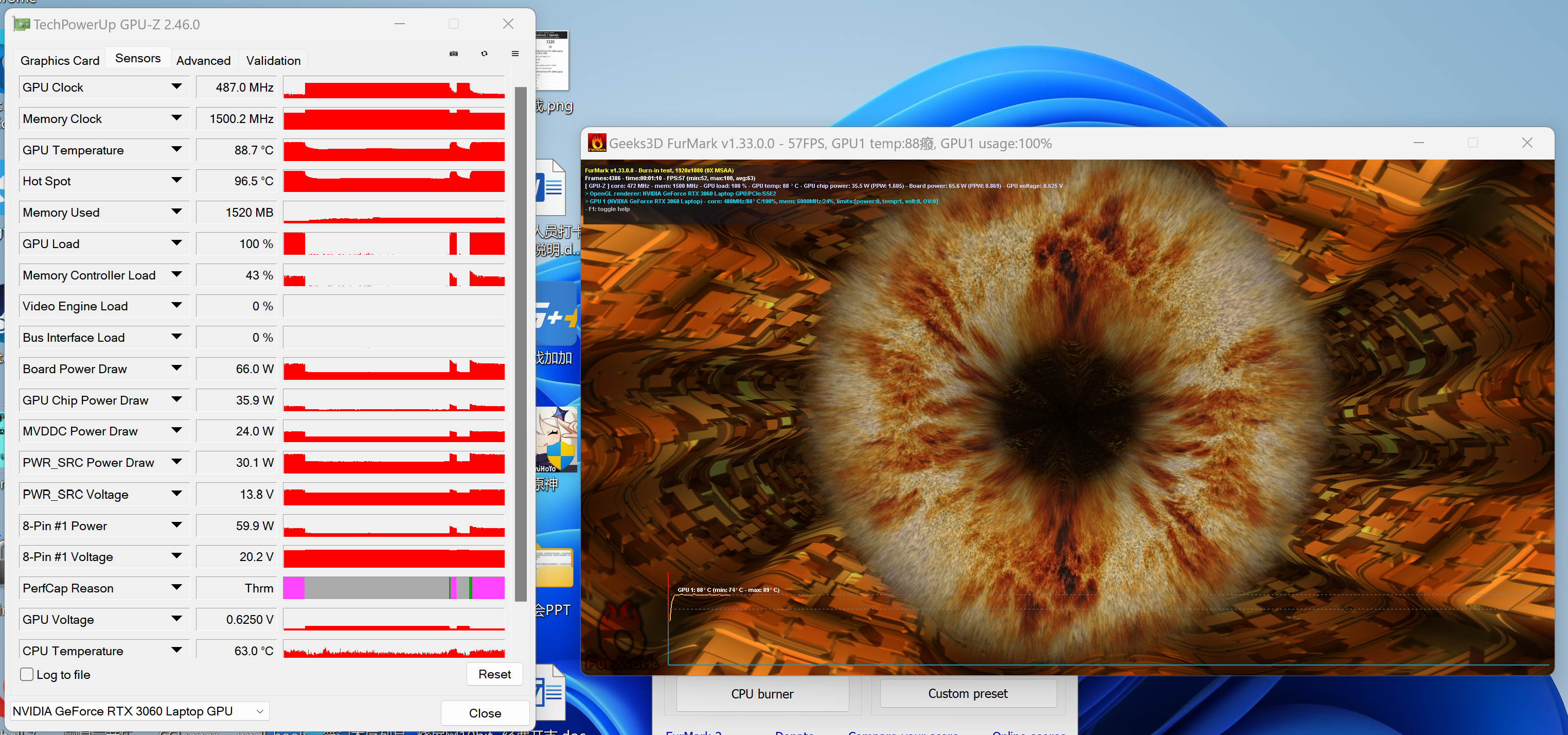Minimize the FurMark window

click(1418, 143)
